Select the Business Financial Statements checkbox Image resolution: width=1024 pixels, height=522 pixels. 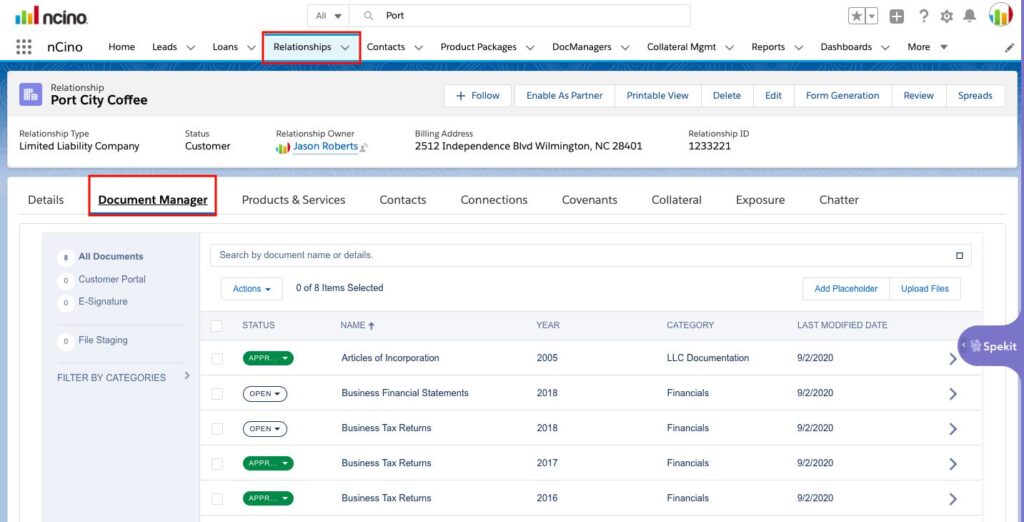217,393
